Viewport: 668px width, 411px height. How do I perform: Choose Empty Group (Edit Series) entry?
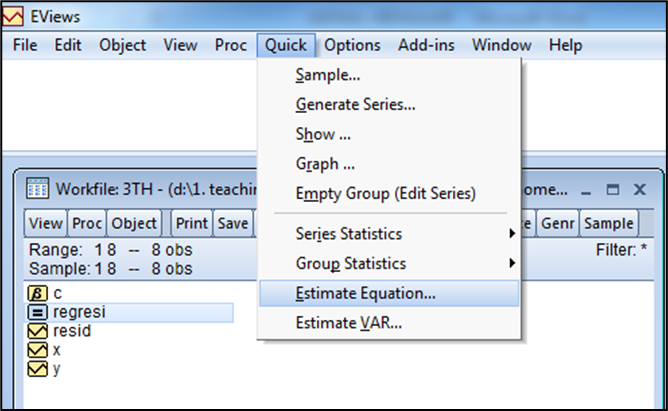pyautogui.click(x=389, y=194)
